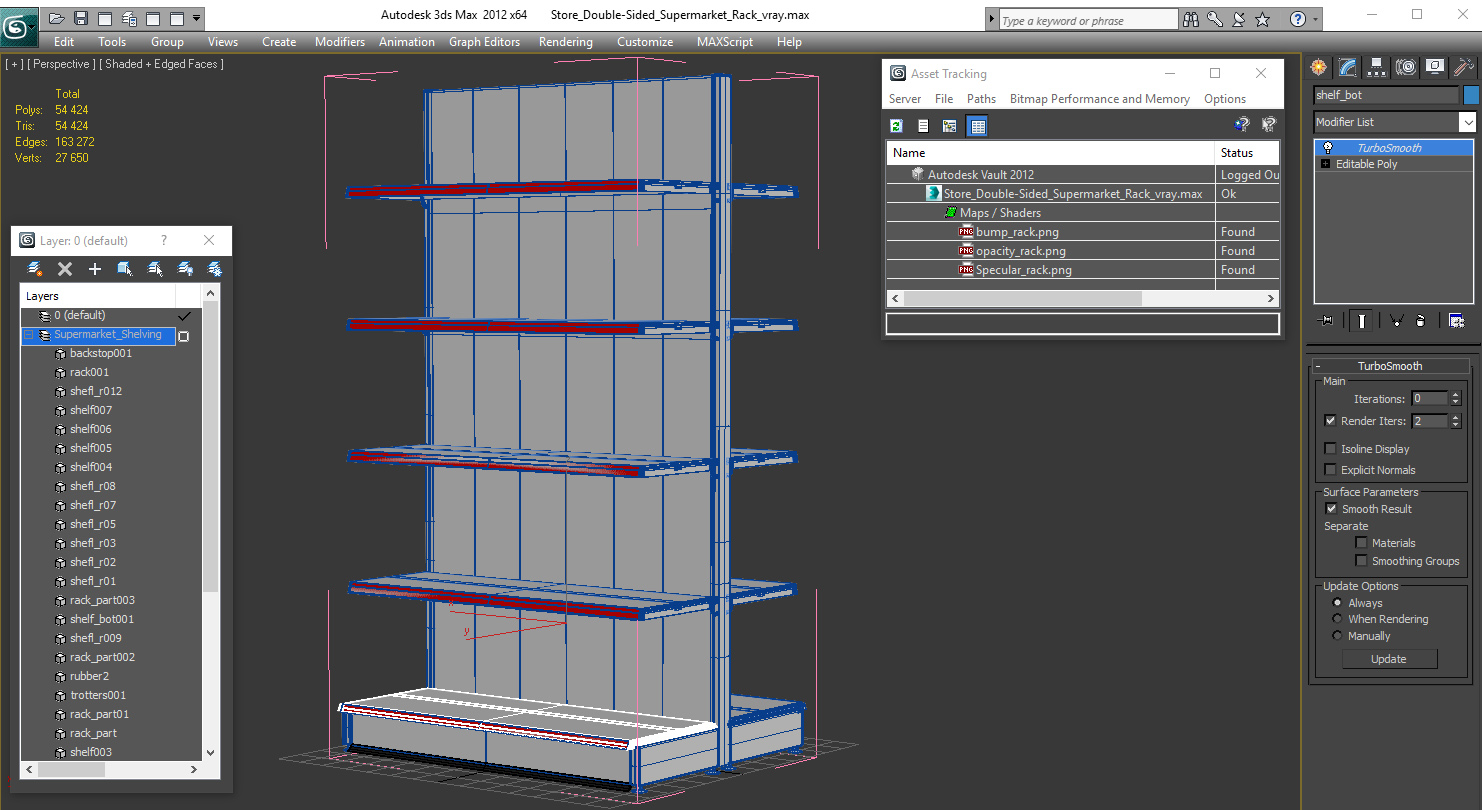Collapse the TurboSmooth rollout
This screenshot has height=810, width=1482.
click(x=1319, y=366)
